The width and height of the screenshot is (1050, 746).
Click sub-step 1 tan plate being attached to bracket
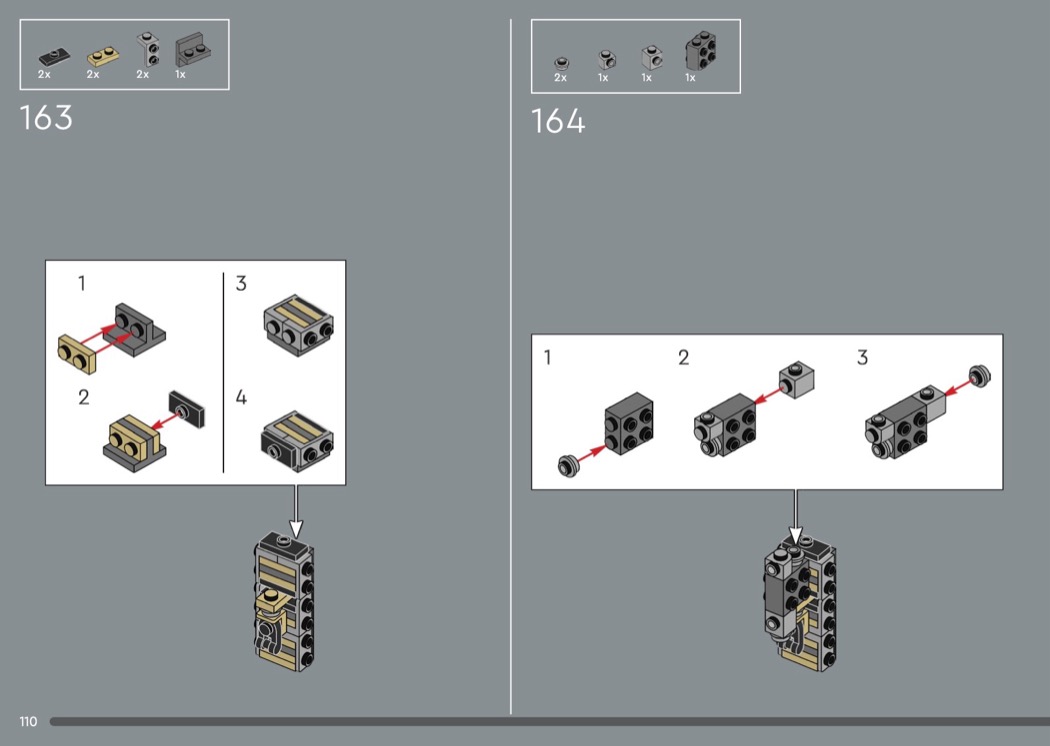coord(77,354)
